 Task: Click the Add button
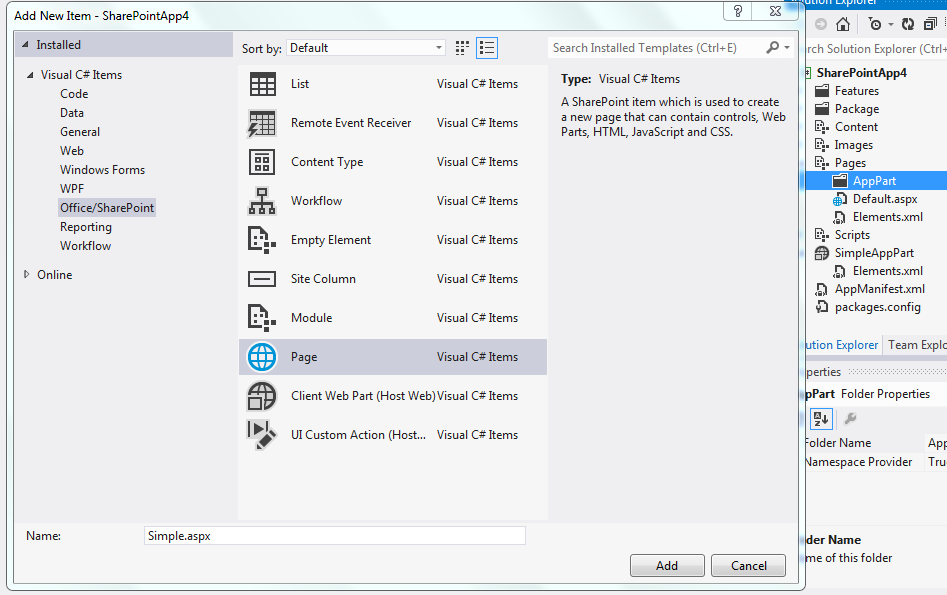coord(667,566)
